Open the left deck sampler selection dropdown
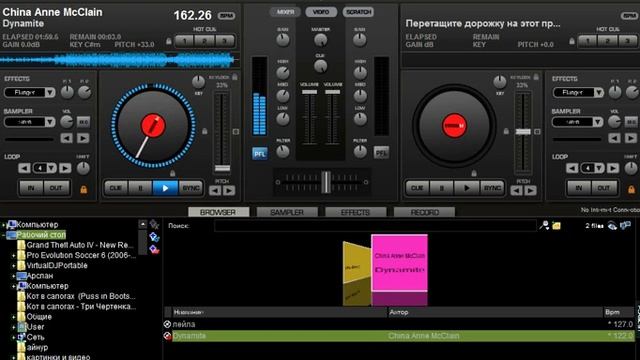This screenshot has height=360, width=640. 50,122
